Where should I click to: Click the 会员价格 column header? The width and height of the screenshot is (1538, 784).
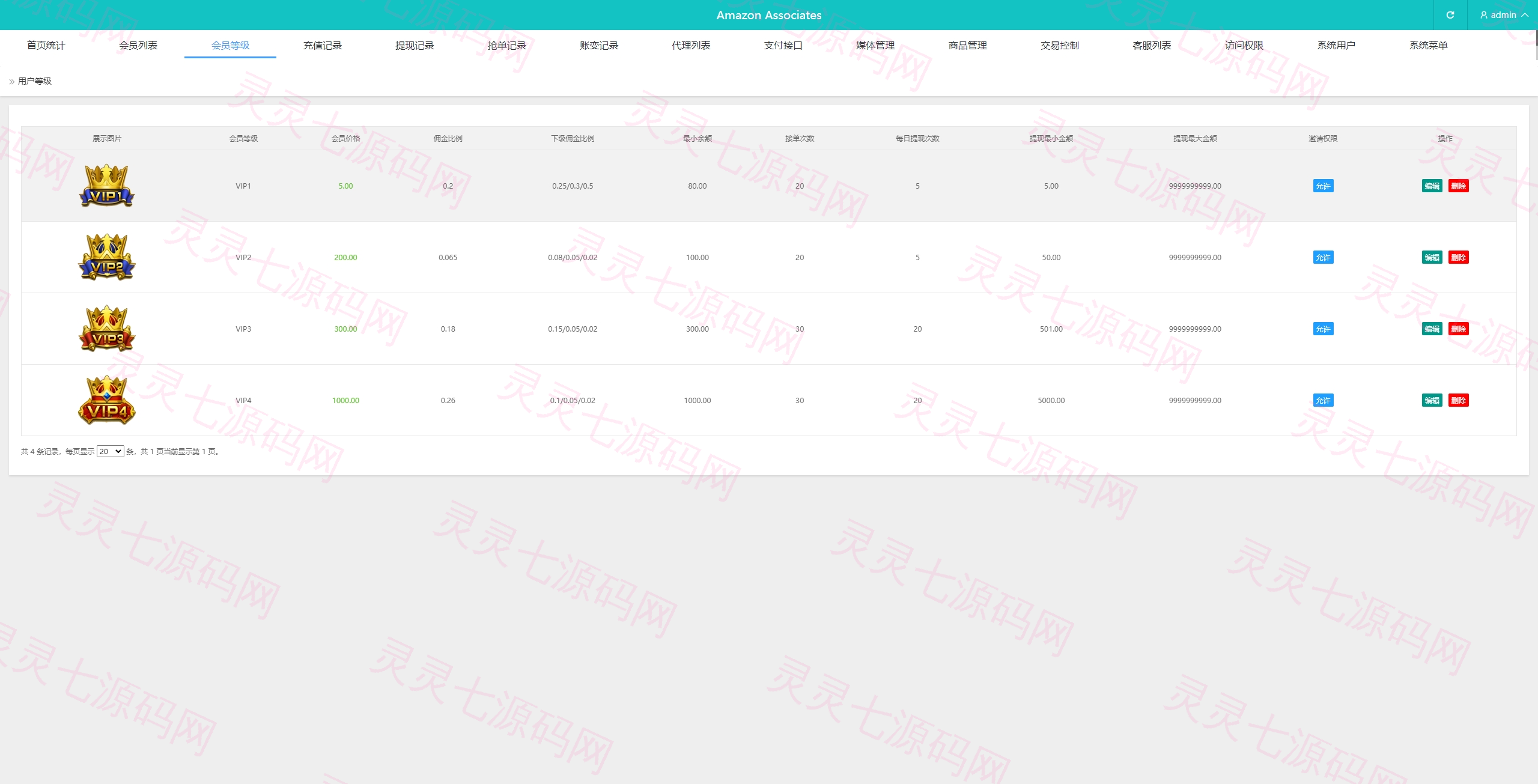345,138
